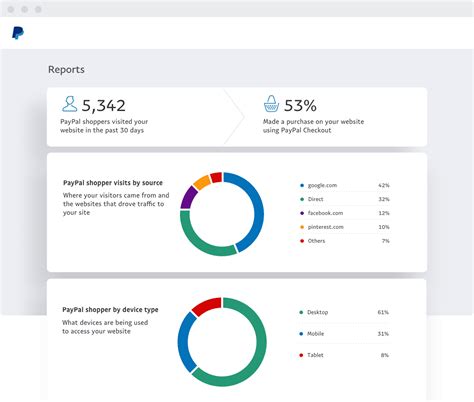
Task: Click the Mobile legend label
Action: [315, 334]
